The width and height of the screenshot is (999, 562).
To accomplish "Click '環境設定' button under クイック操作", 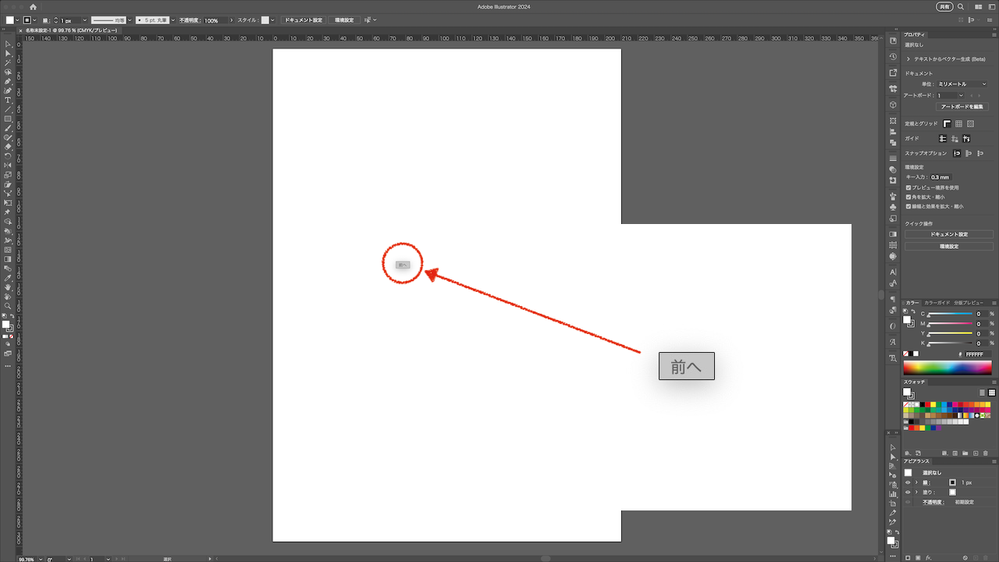I will point(949,247).
